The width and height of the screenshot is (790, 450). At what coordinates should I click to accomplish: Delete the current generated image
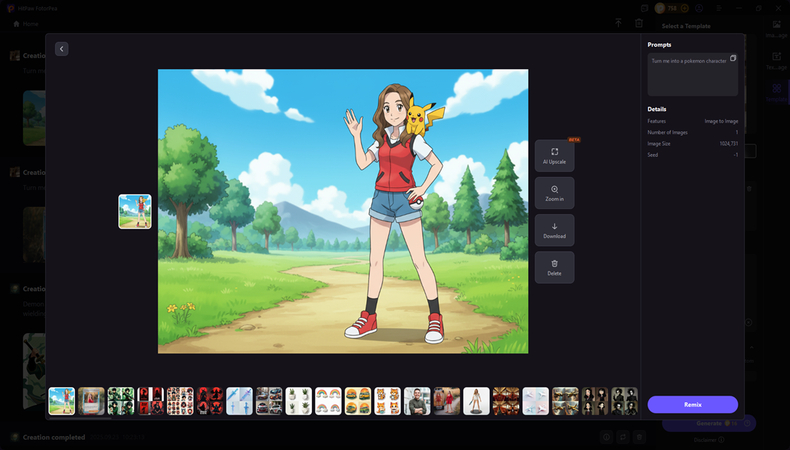point(554,268)
